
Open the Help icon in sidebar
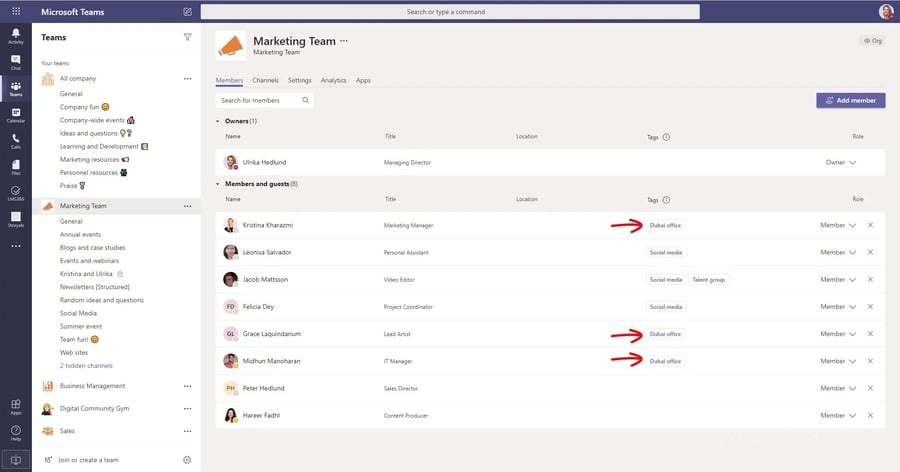16,433
